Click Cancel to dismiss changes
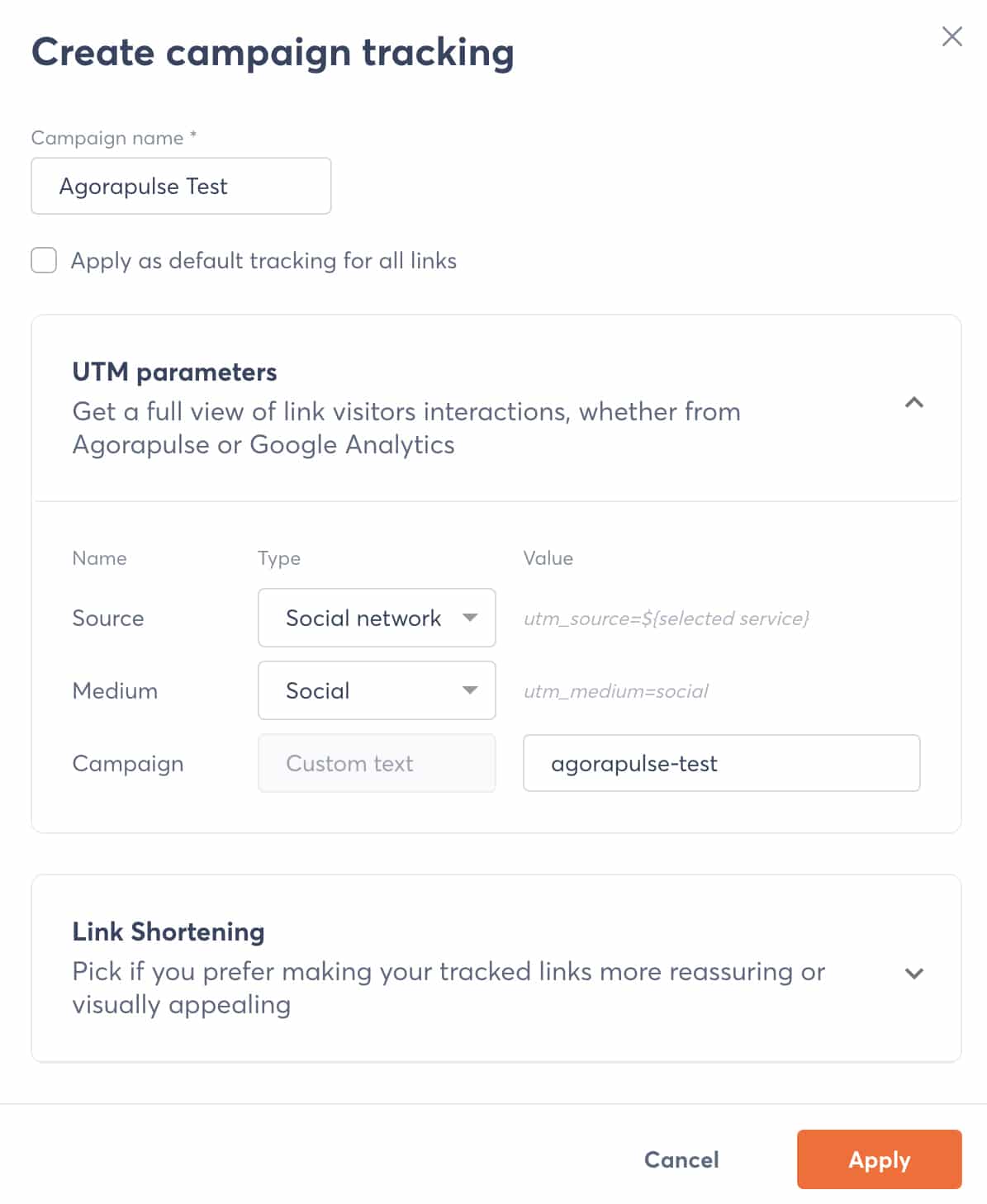 pyautogui.click(x=681, y=1159)
